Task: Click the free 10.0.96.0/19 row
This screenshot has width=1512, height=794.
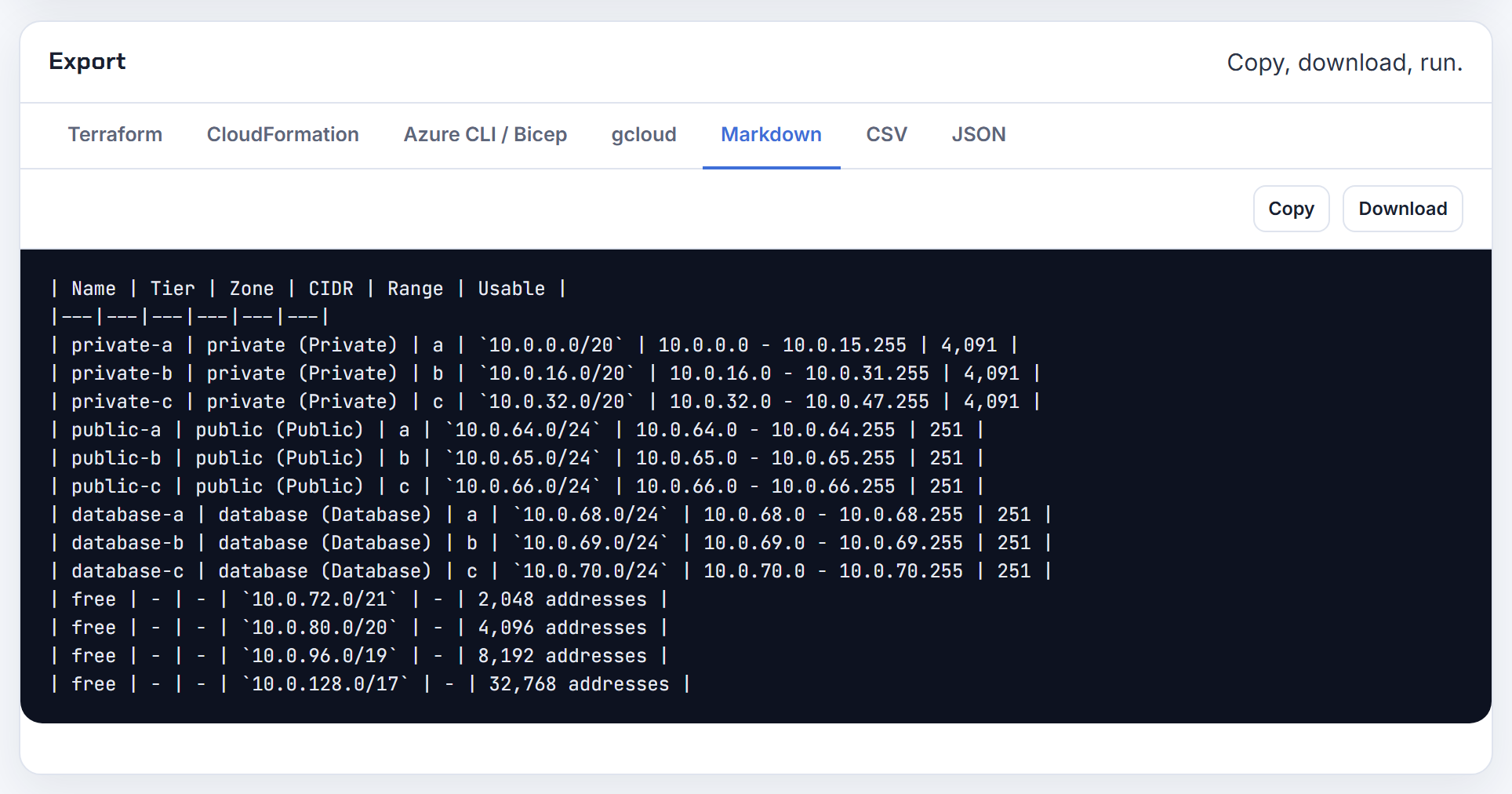Action: 360,656
